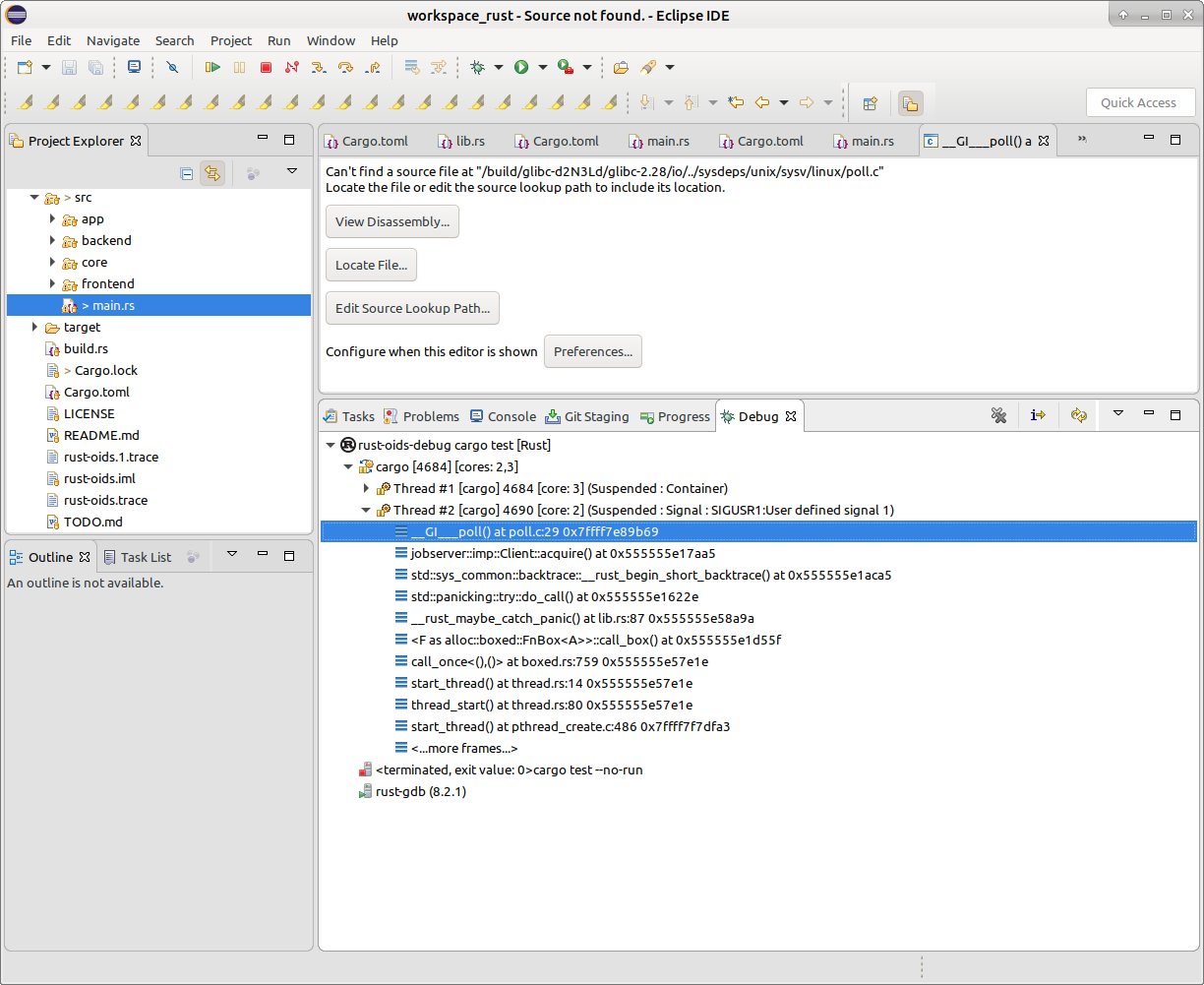Click the Terminate debug icon
This screenshot has width=1204, height=985.
(x=266, y=67)
